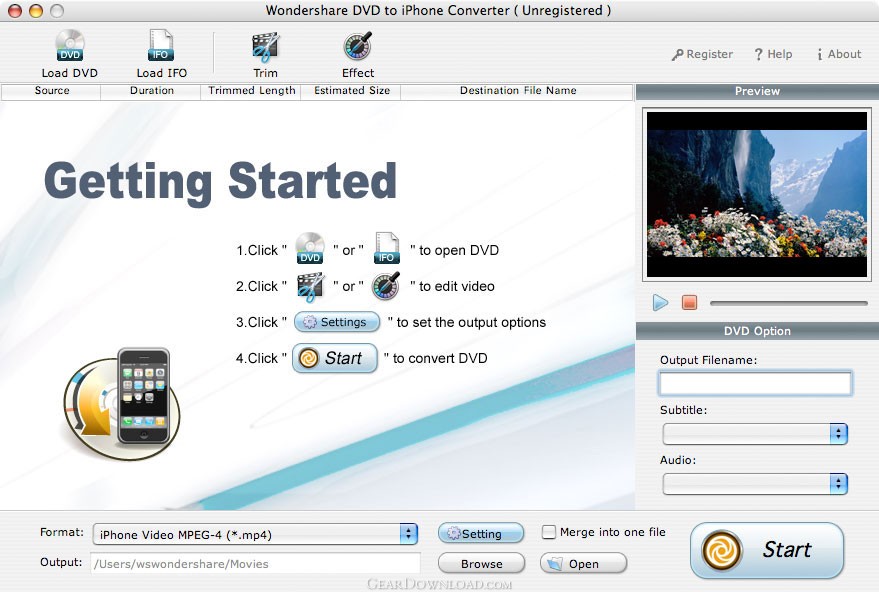This screenshot has width=879, height=592.
Task: Click the large Start convert button
Action: (x=767, y=550)
